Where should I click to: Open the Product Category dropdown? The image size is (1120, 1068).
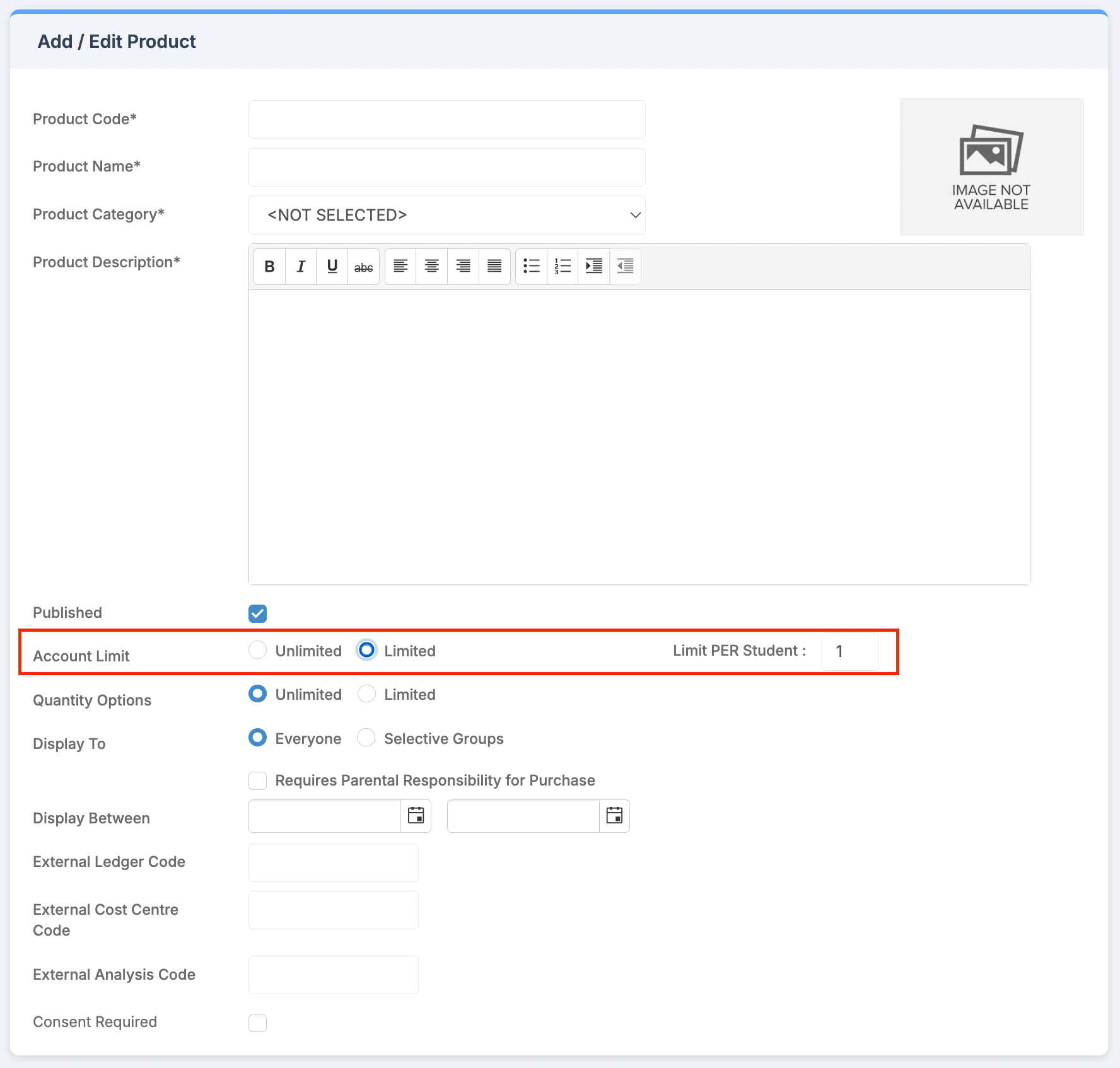pyautogui.click(x=446, y=215)
